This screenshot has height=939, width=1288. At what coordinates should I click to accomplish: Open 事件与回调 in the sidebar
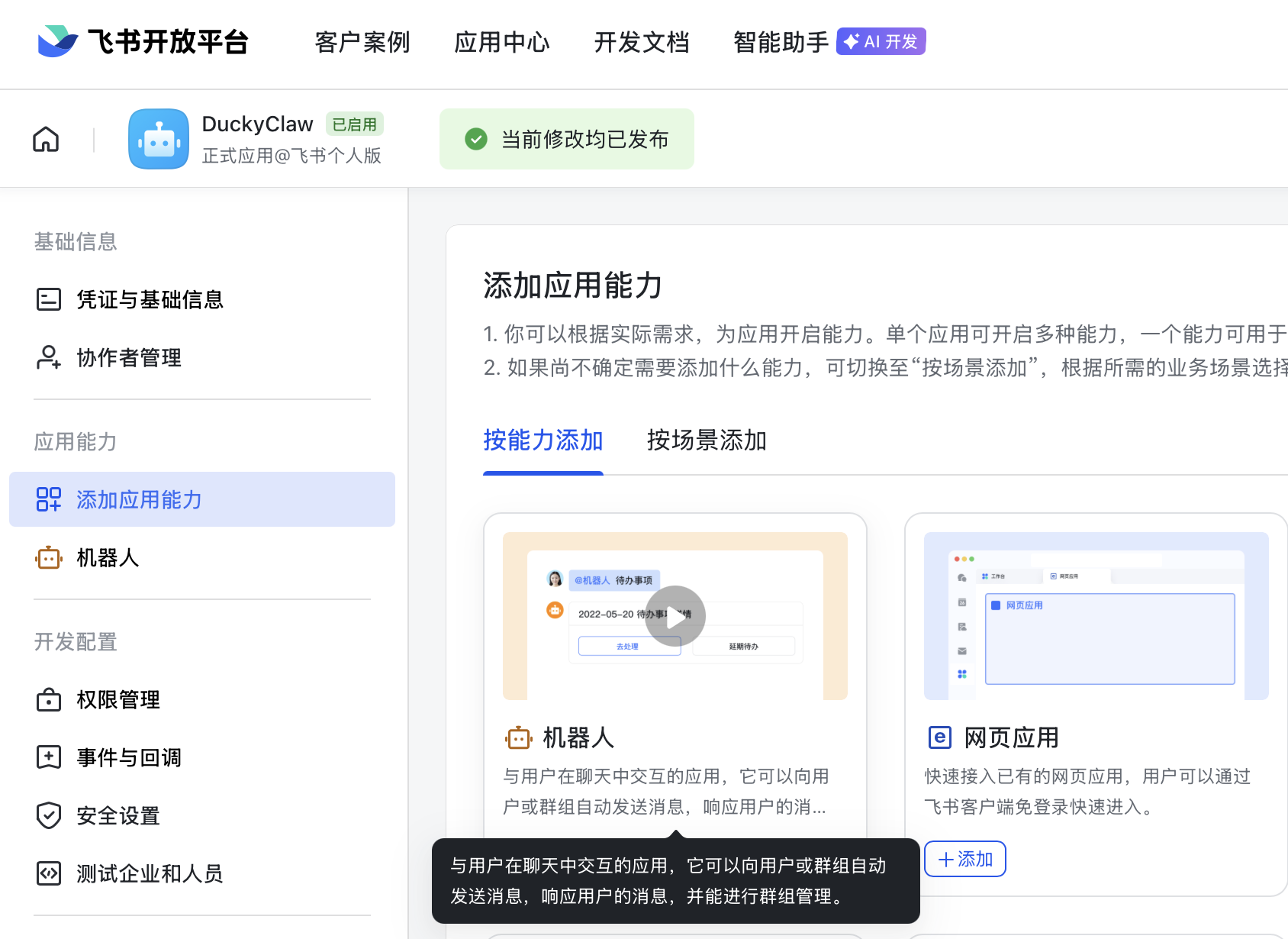click(x=129, y=757)
